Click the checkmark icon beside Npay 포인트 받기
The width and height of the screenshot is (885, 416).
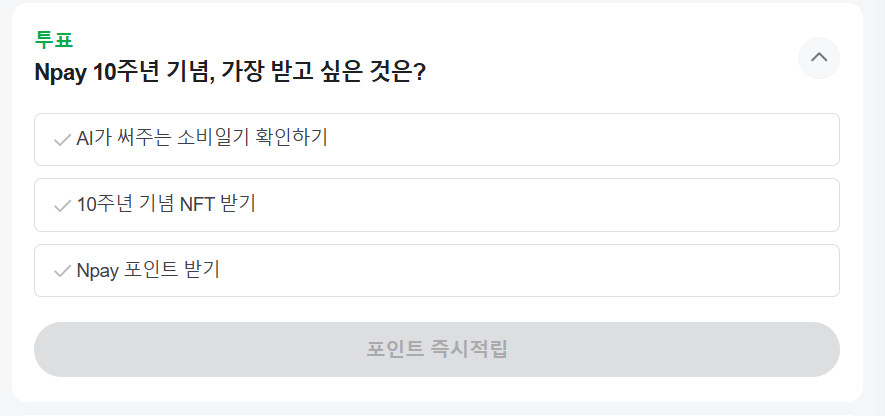(x=62, y=271)
